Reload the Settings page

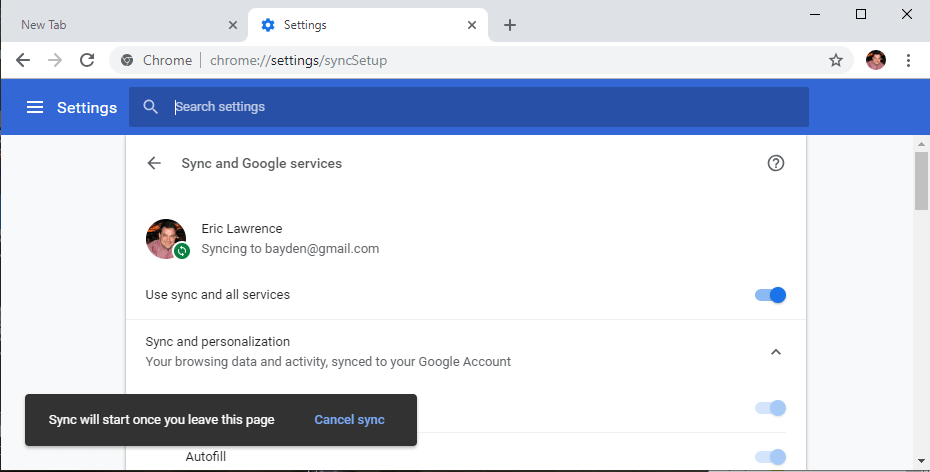coord(87,60)
